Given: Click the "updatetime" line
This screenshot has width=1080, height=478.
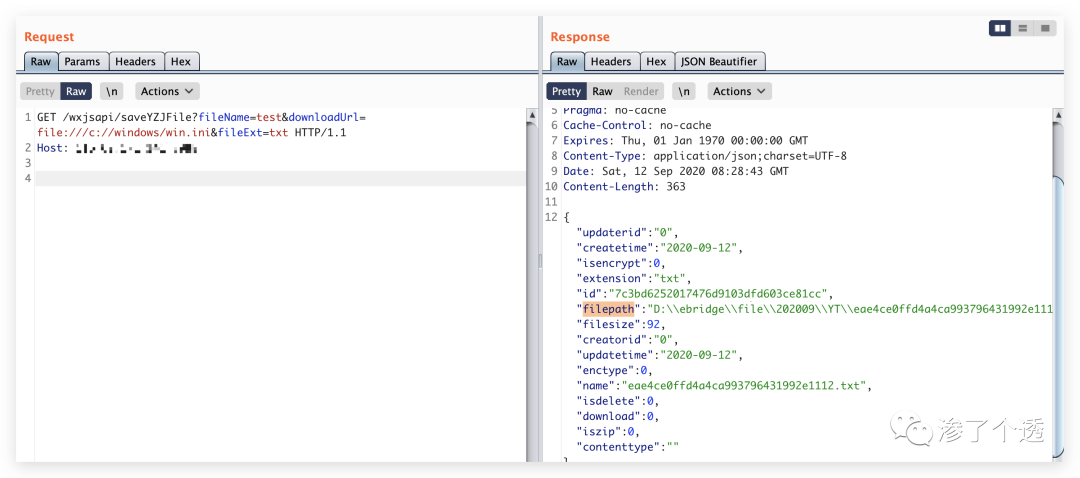Looking at the screenshot, I should point(660,355).
